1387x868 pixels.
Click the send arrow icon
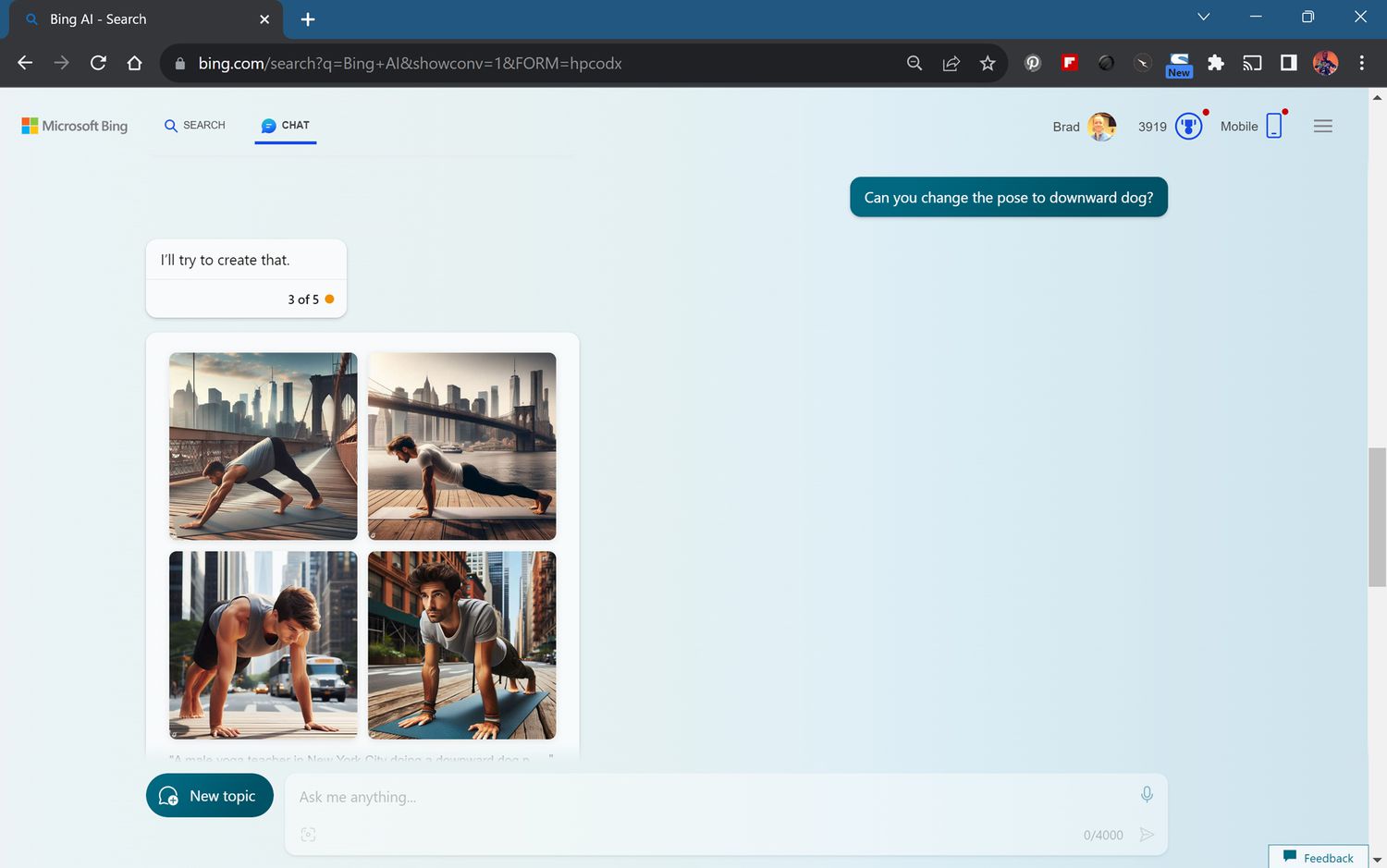(1147, 835)
